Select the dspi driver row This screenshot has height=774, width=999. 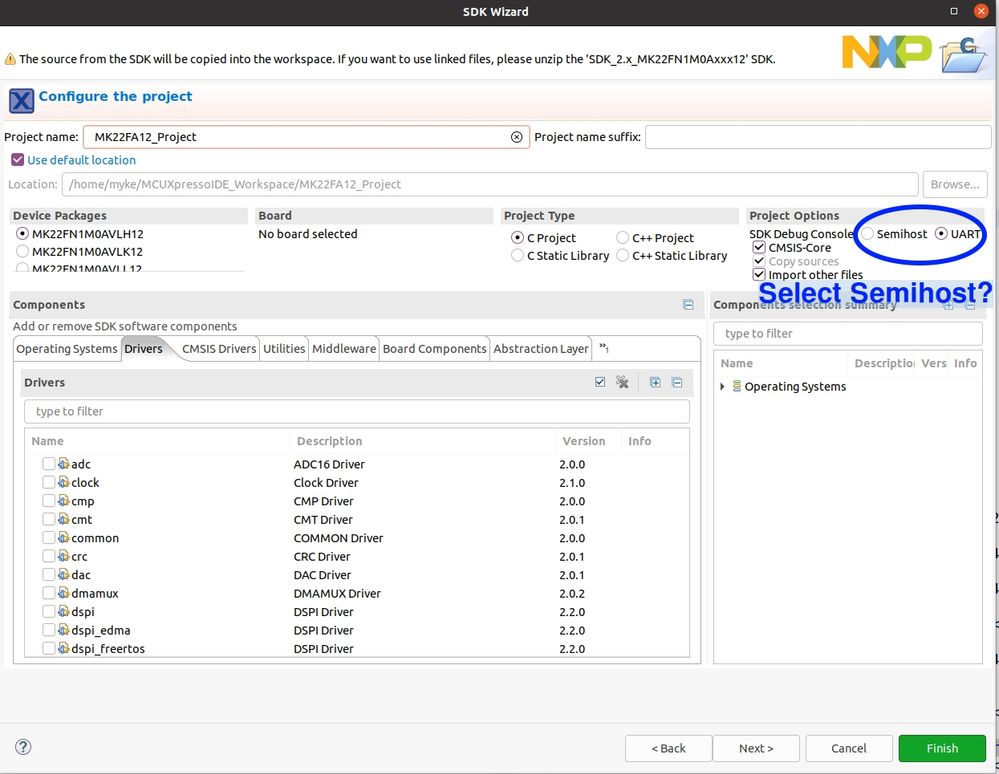click(357, 612)
